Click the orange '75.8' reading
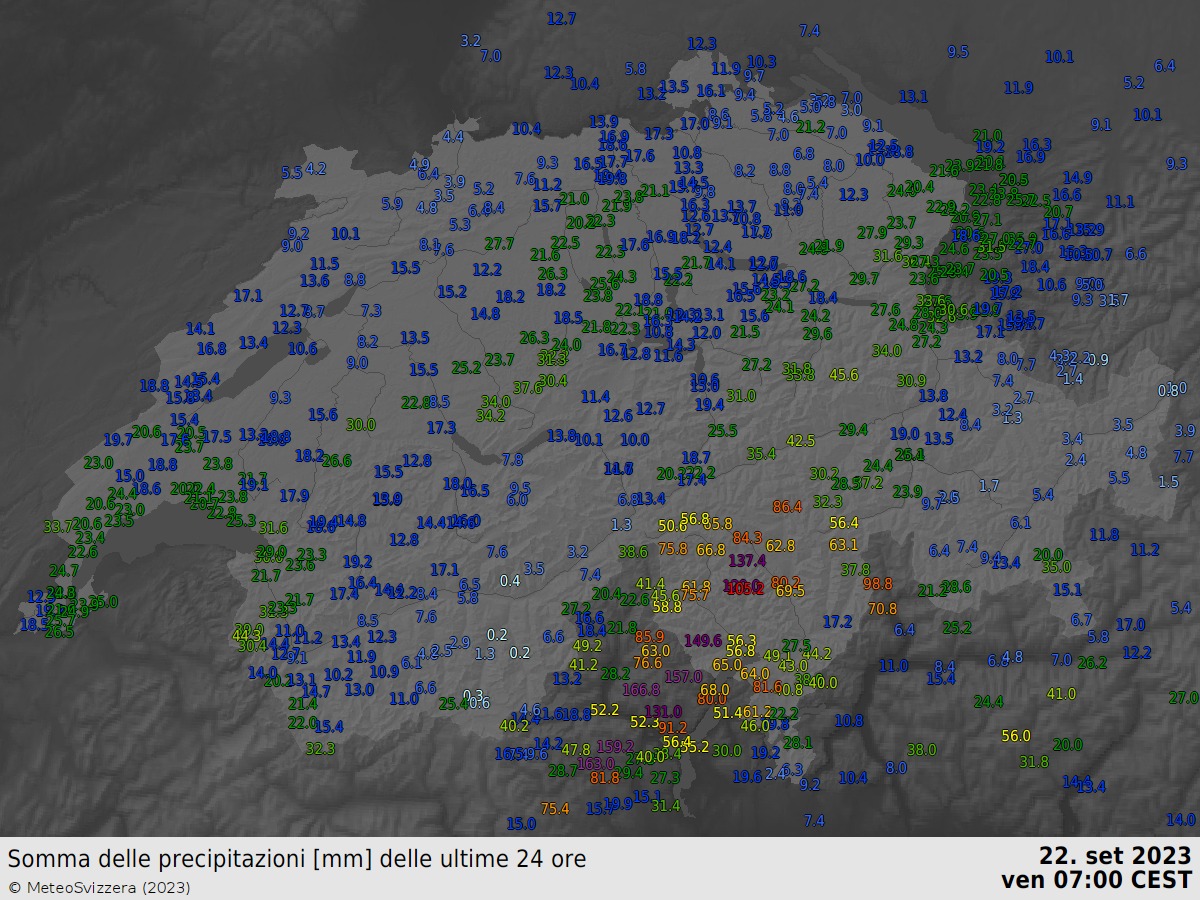 pos(673,548)
